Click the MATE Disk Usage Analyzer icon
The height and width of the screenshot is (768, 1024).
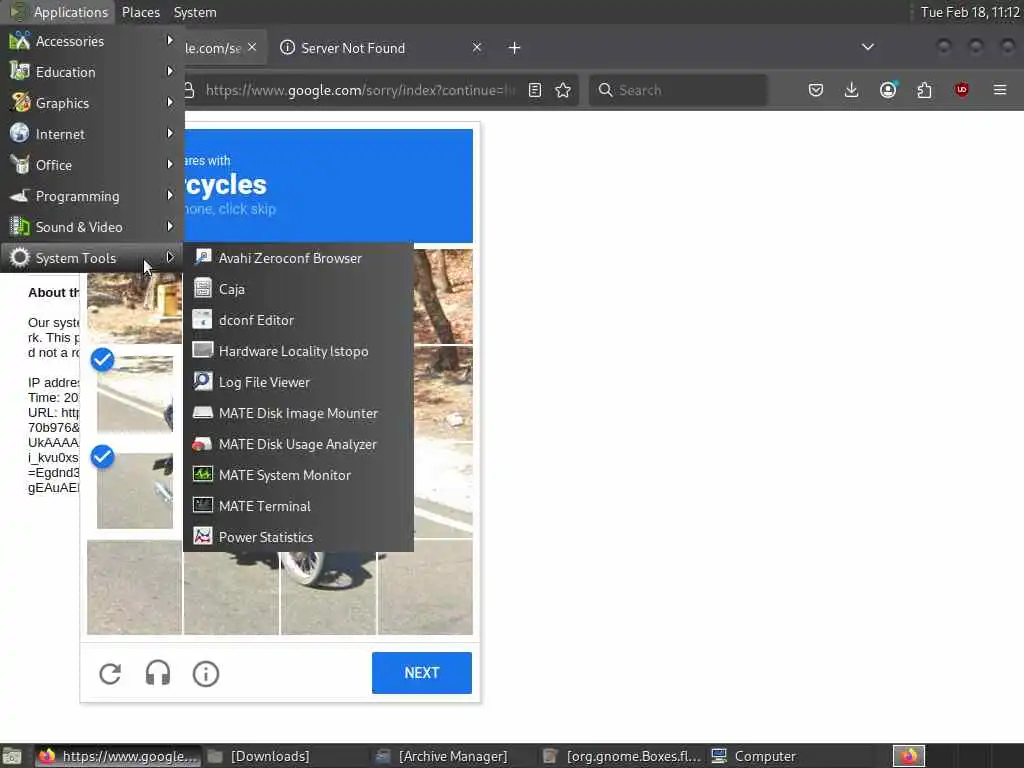point(202,443)
